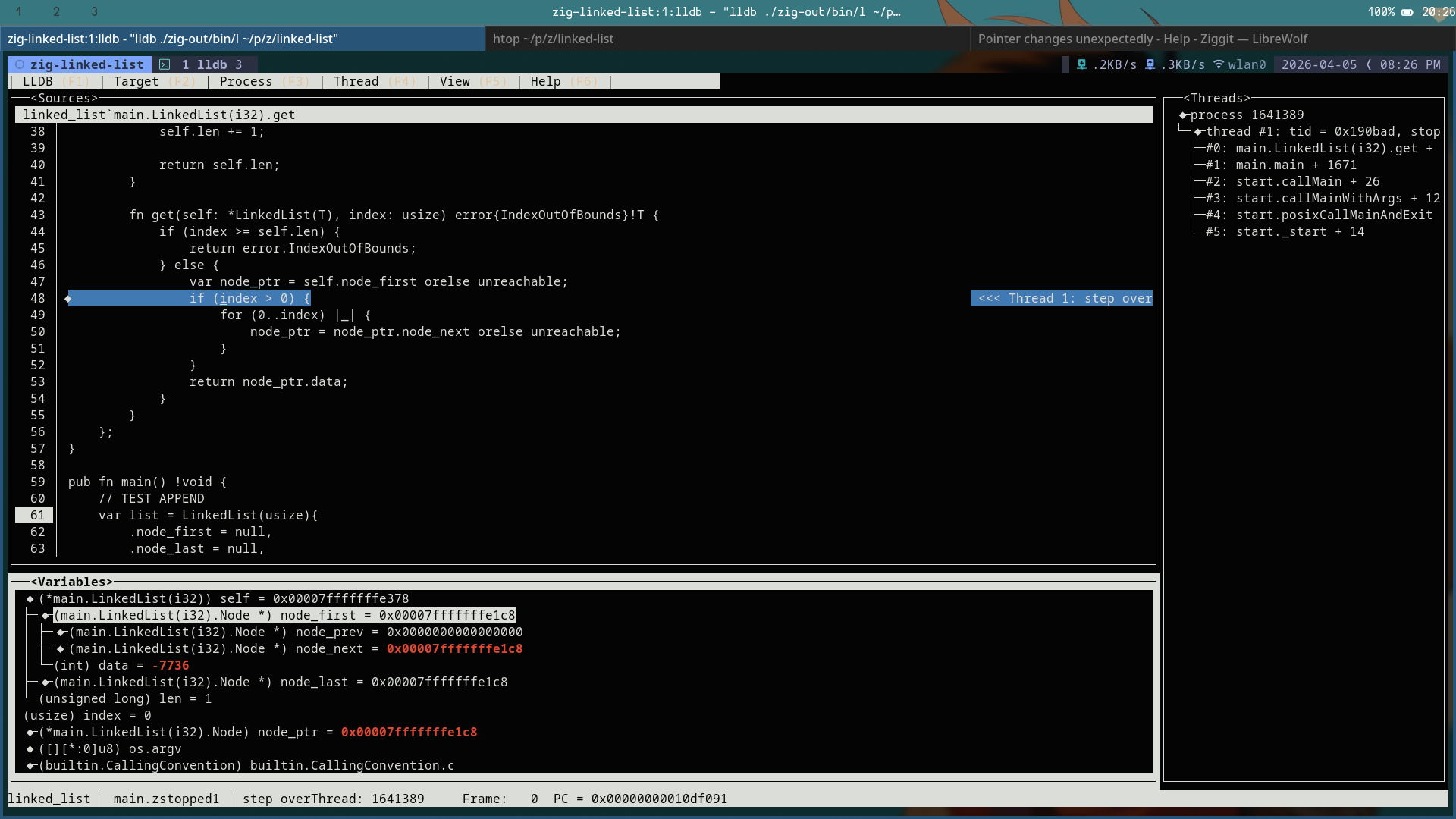This screenshot has width=1456, height=819.
Task: Click the wlan0 wifi icon
Action: click(1219, 65)
